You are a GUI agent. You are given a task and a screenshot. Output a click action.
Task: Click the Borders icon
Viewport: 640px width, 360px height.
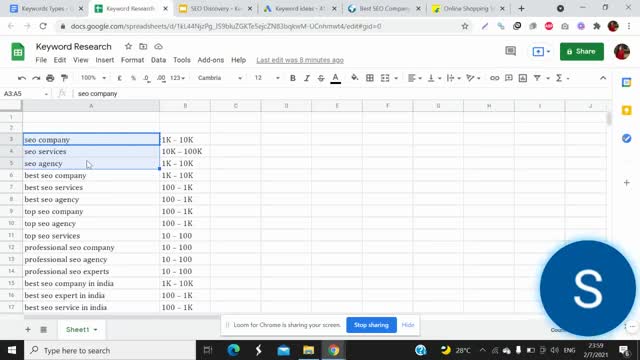point(370,78)
